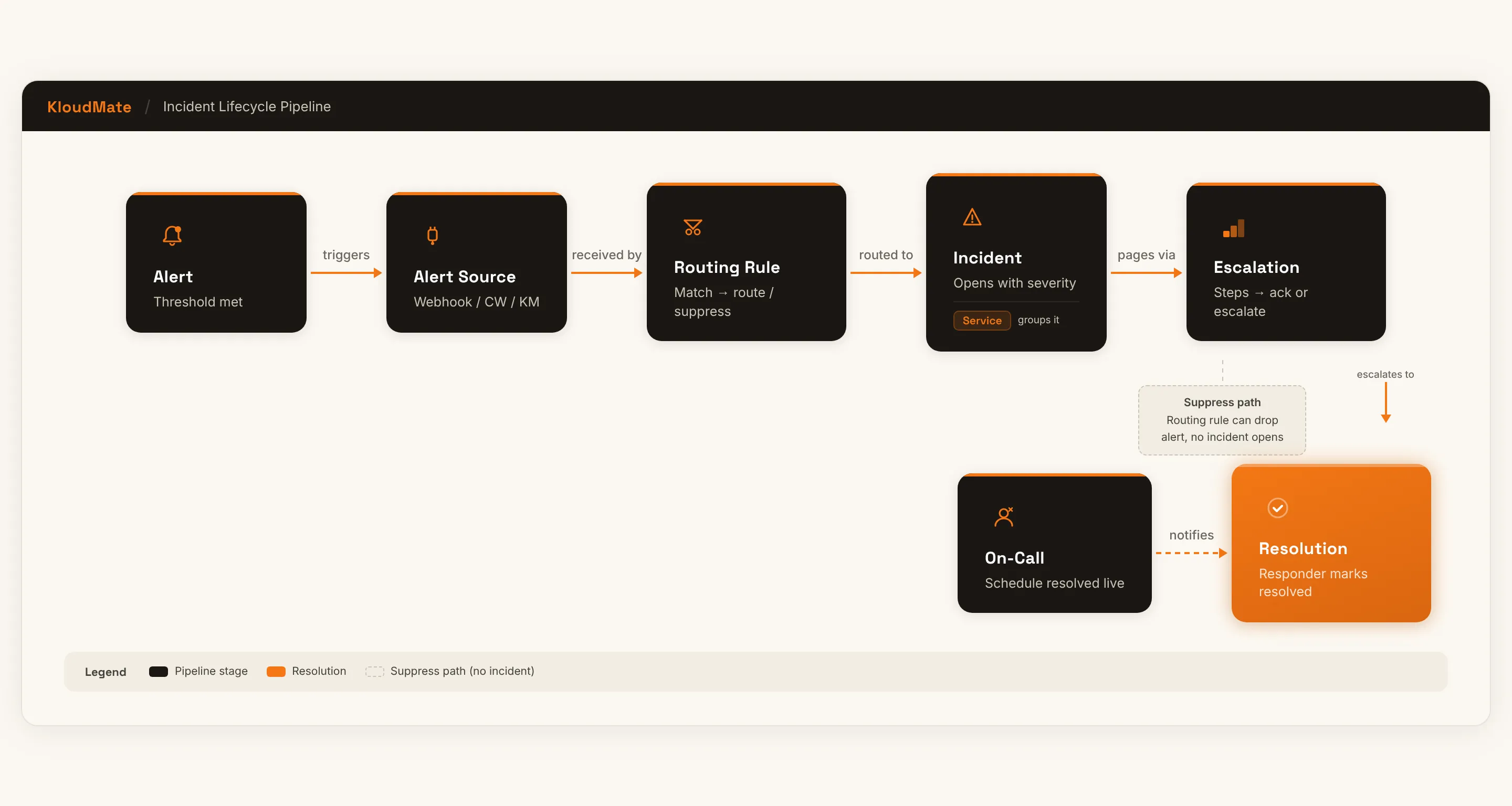This screenshot has width=1512, height=806.
Task: Click the dashed Suppress path legend swatch
Action: pyautogui.click(x=374, y=672)
